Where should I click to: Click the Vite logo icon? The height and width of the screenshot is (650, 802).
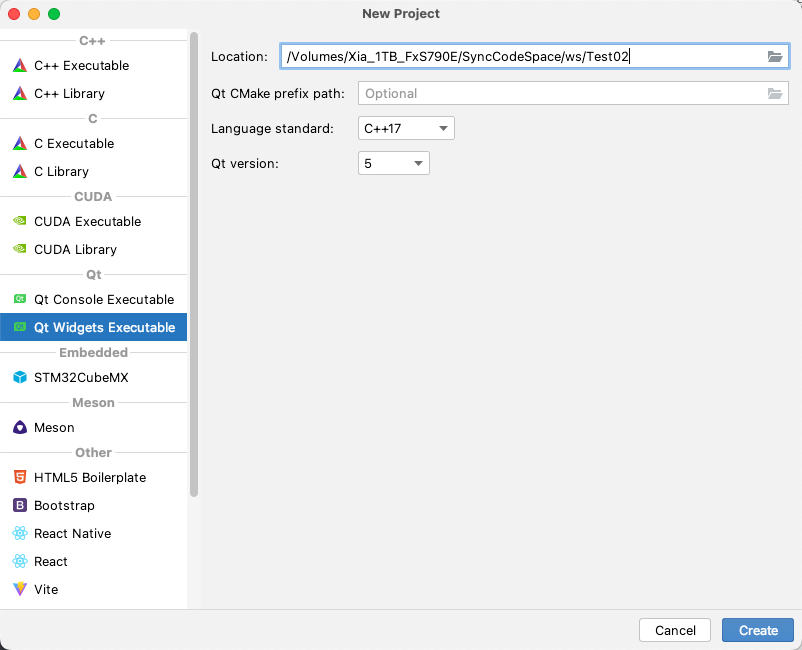coord(20,589)
